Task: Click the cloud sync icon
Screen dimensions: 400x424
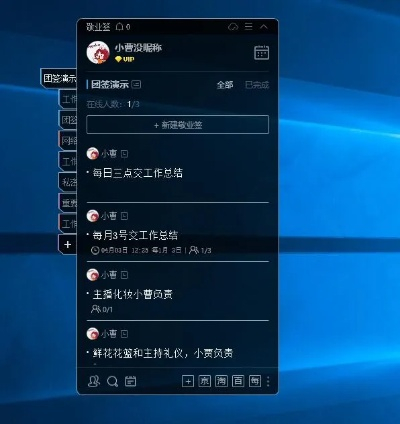Action: (233, 27)
